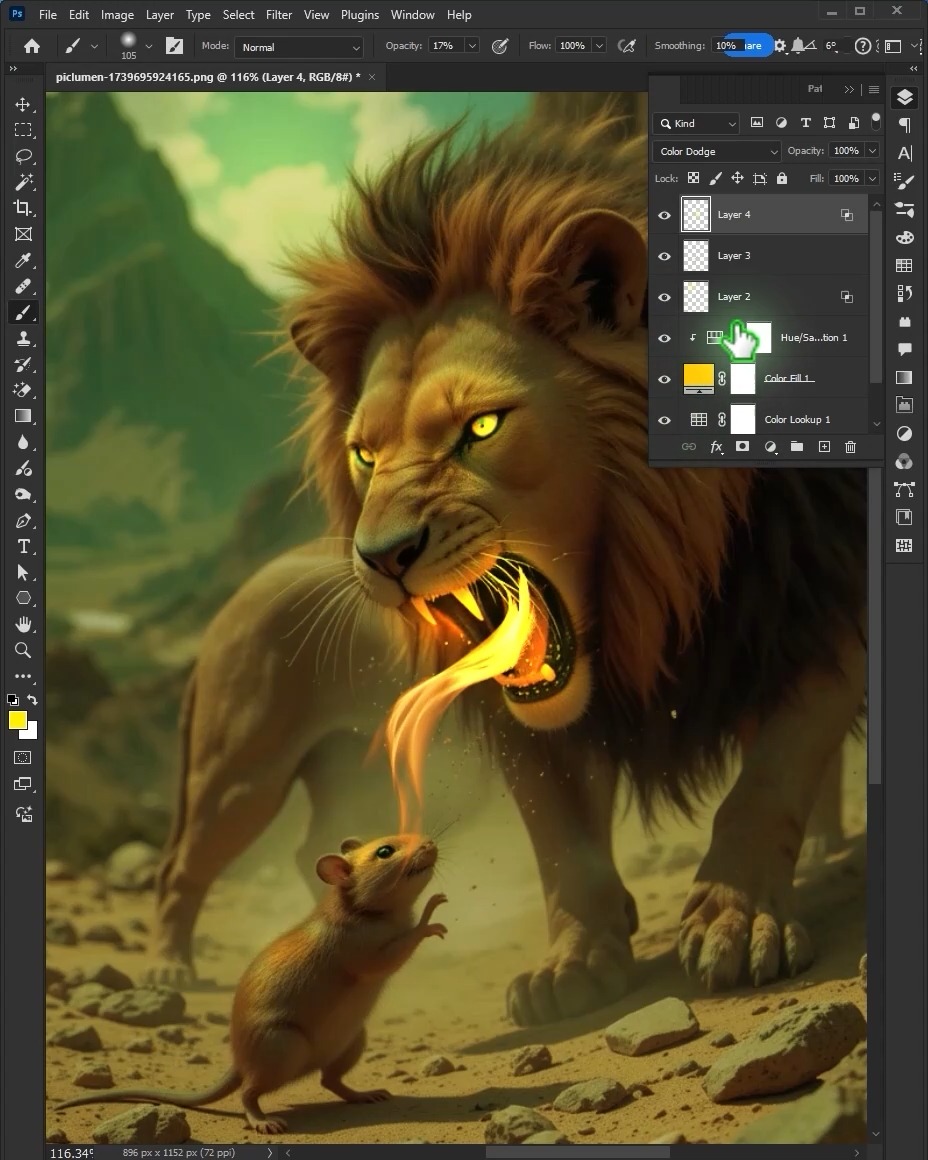Toggle Color Lookup 1 layer visibility

tap(664, 420)
